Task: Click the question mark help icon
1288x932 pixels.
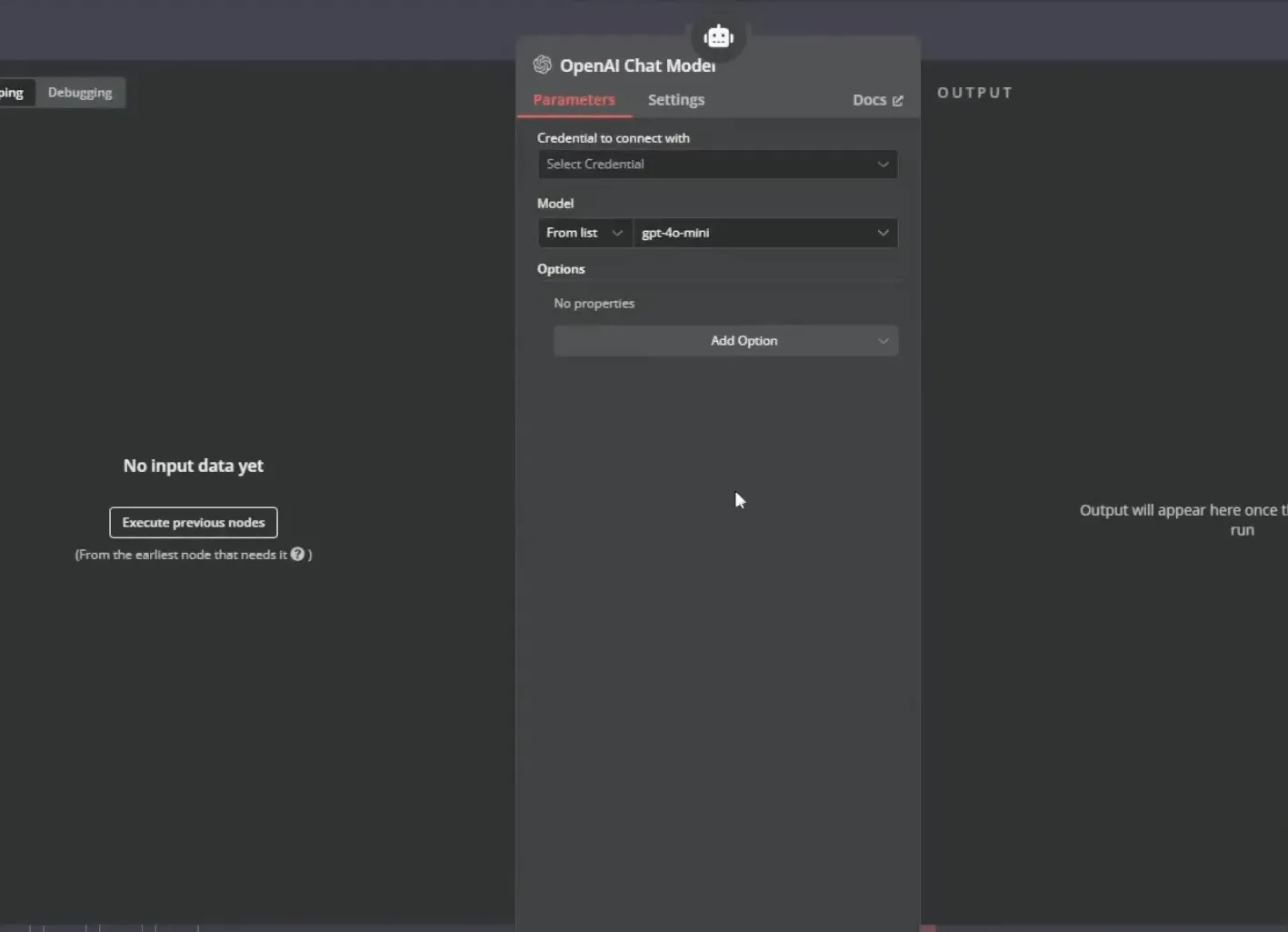Action: click(297, 554)
